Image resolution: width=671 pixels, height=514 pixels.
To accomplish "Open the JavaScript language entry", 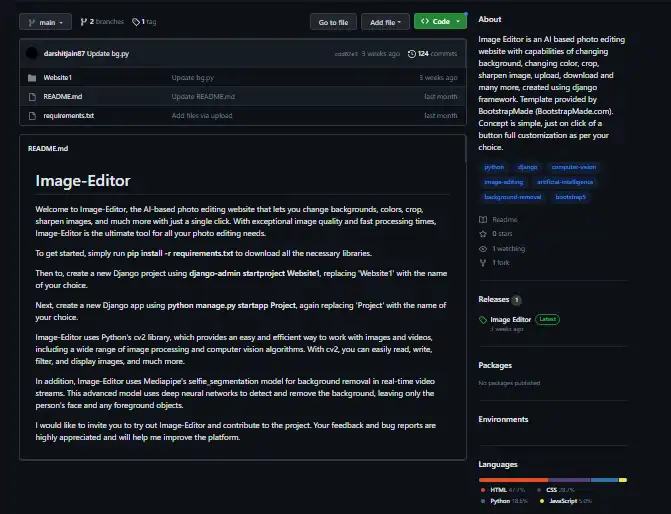I will pyautogui.click(x=566, y=501).
